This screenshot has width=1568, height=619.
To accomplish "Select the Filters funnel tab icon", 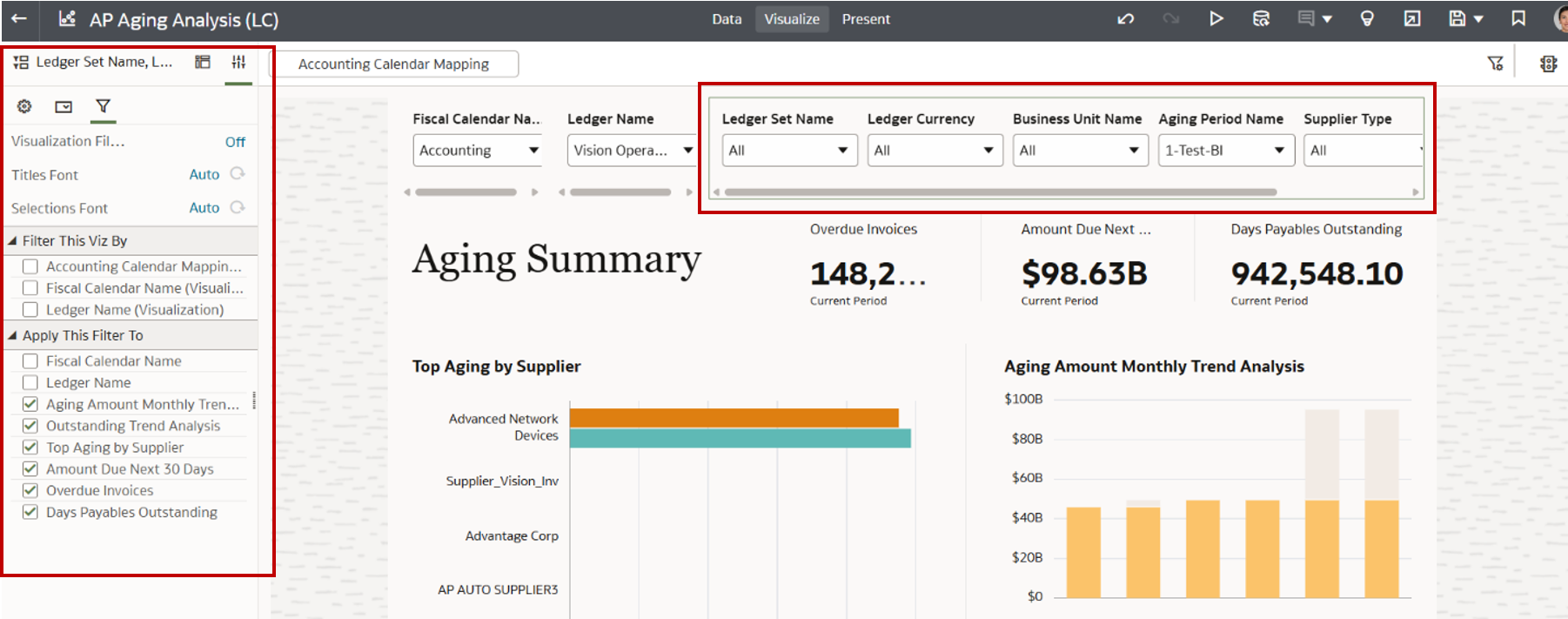I will pyautogui.click(x=103, y=106).
